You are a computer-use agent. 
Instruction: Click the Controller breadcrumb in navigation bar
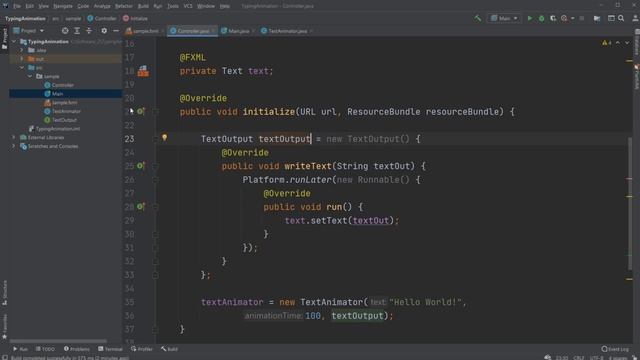tap(102, 18)
